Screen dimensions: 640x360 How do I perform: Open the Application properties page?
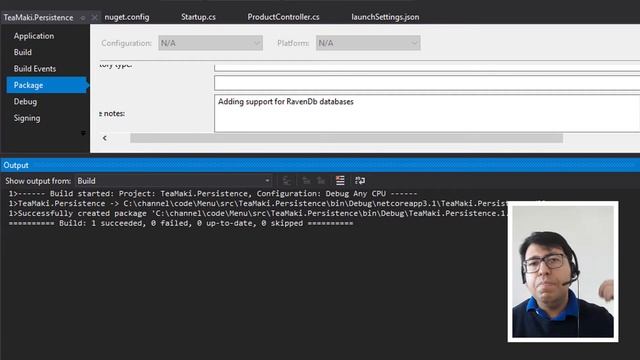point(34,36)
